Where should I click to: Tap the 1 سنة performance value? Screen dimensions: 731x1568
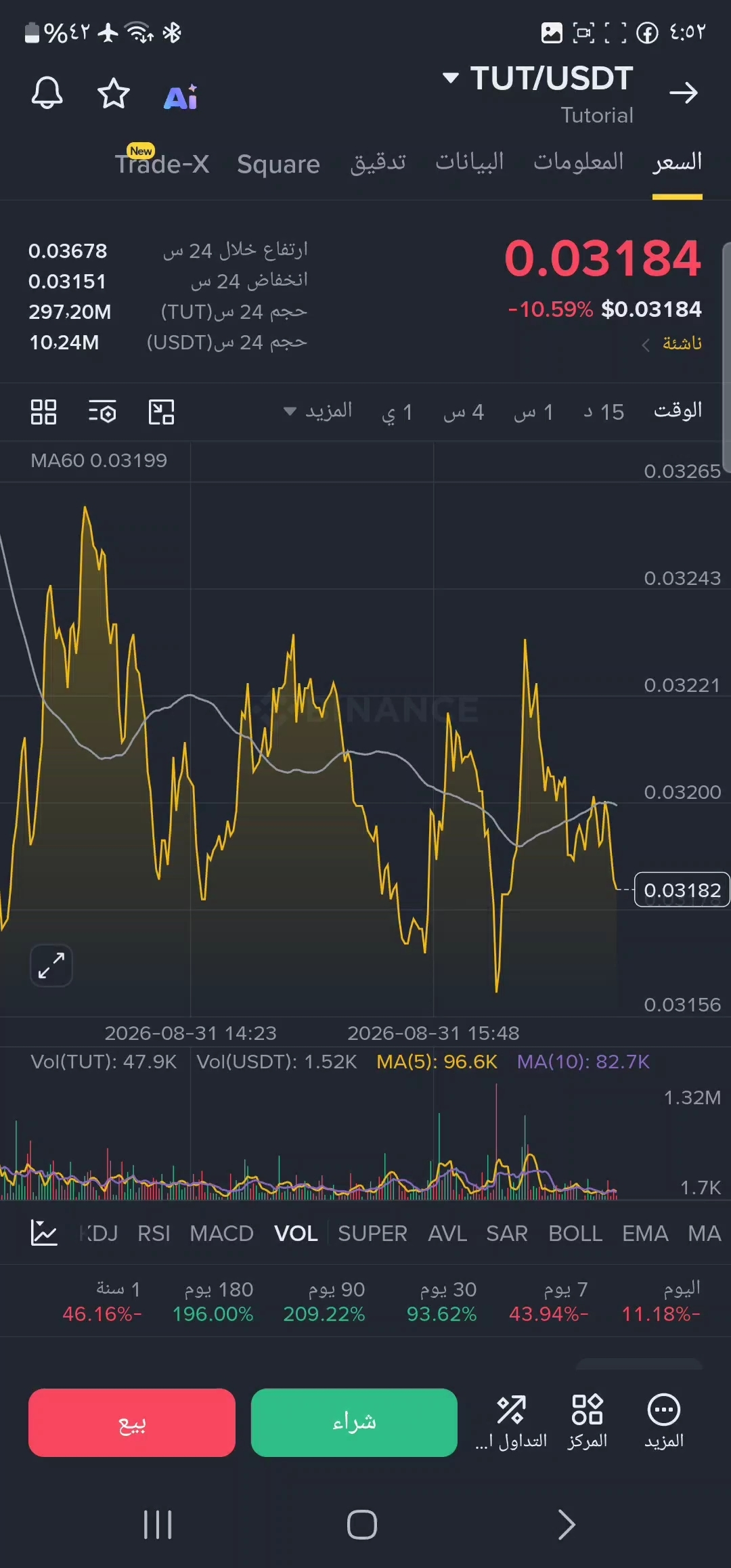pos(102,1314)
